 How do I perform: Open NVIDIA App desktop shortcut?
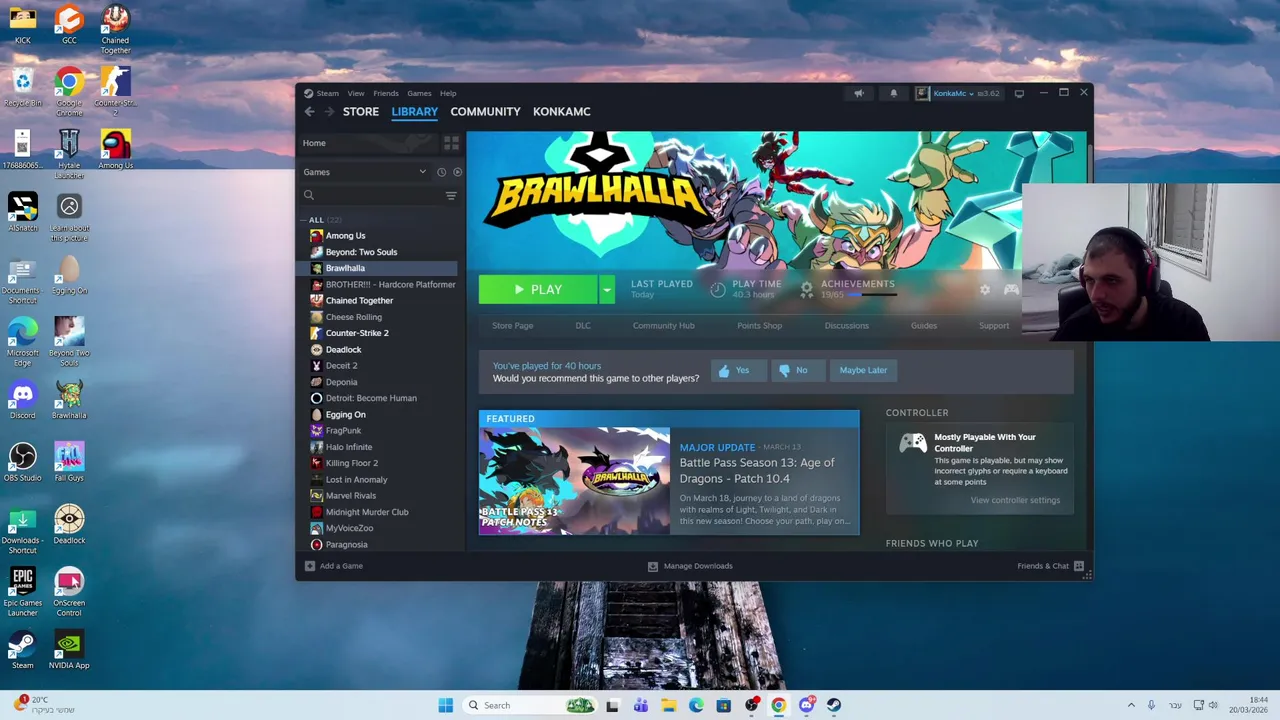[x=69, y=650]
